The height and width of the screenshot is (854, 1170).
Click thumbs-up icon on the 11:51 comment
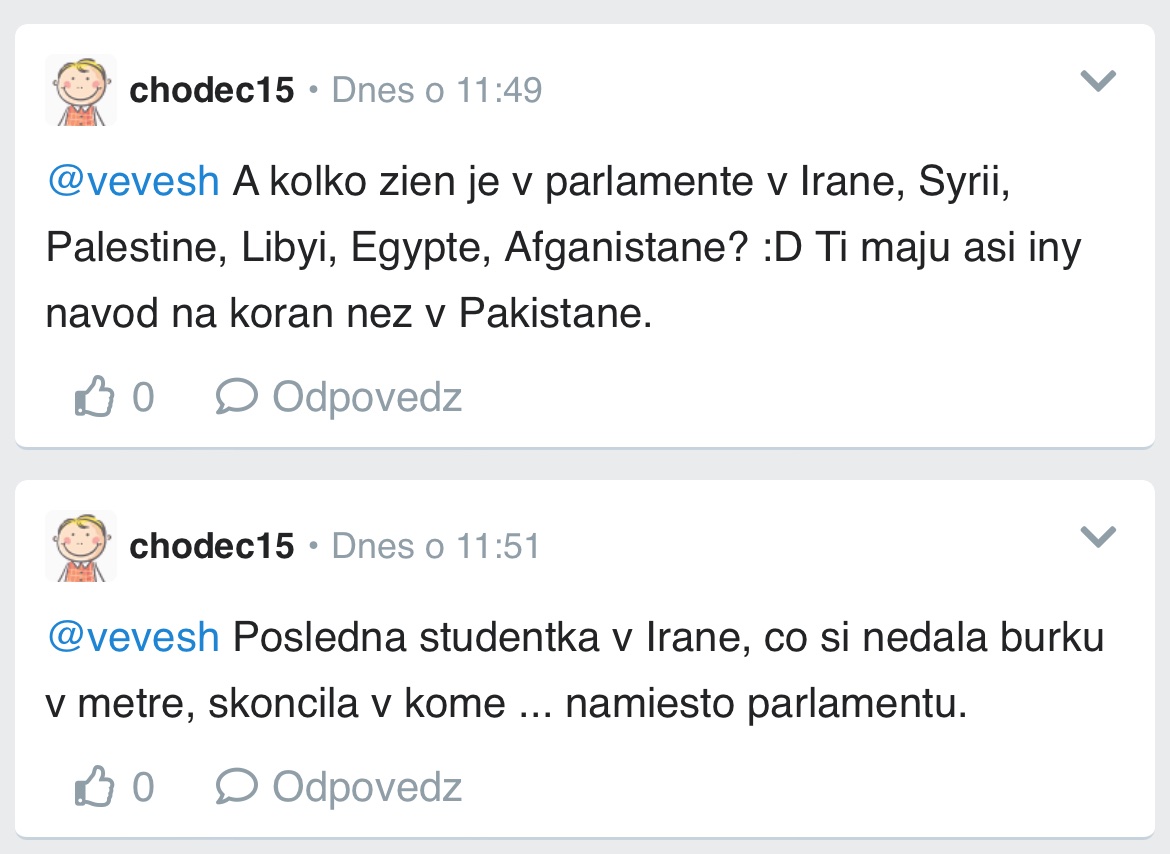tap(92, 787)
